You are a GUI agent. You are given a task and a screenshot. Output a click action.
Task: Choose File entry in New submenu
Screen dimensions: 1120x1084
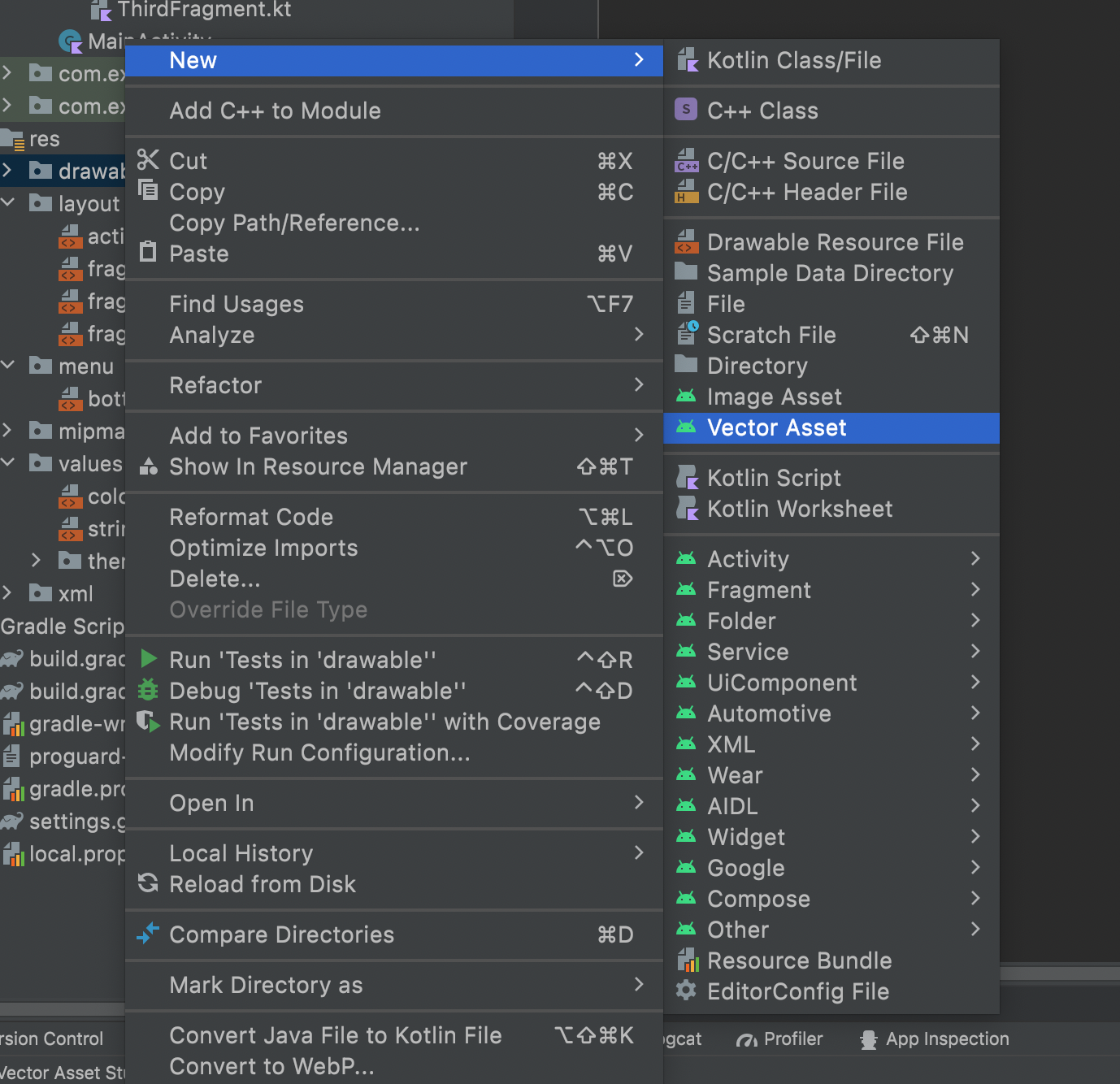[831, 304]
